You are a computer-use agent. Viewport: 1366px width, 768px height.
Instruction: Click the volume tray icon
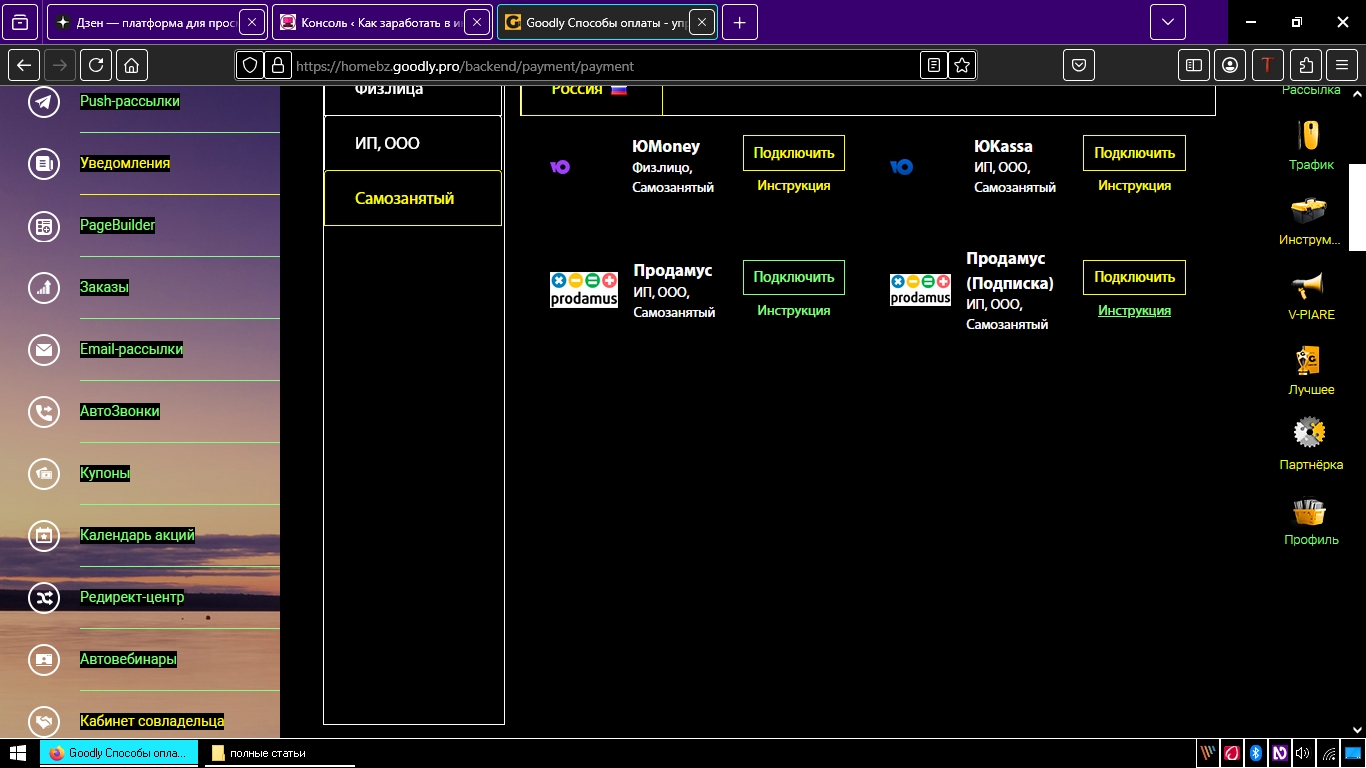coord(1302,753)
